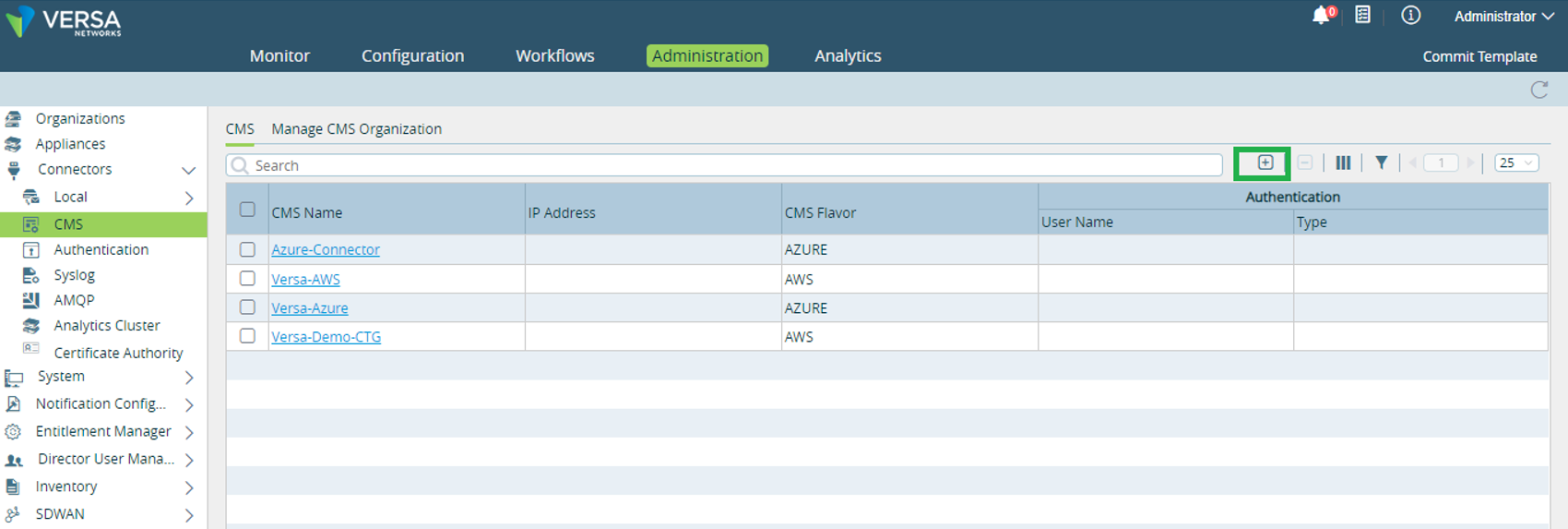The height and width of the screenshot is (529, 1568).
Task: Open the Azure-Connector link
Action: click(x=326, y=249)
